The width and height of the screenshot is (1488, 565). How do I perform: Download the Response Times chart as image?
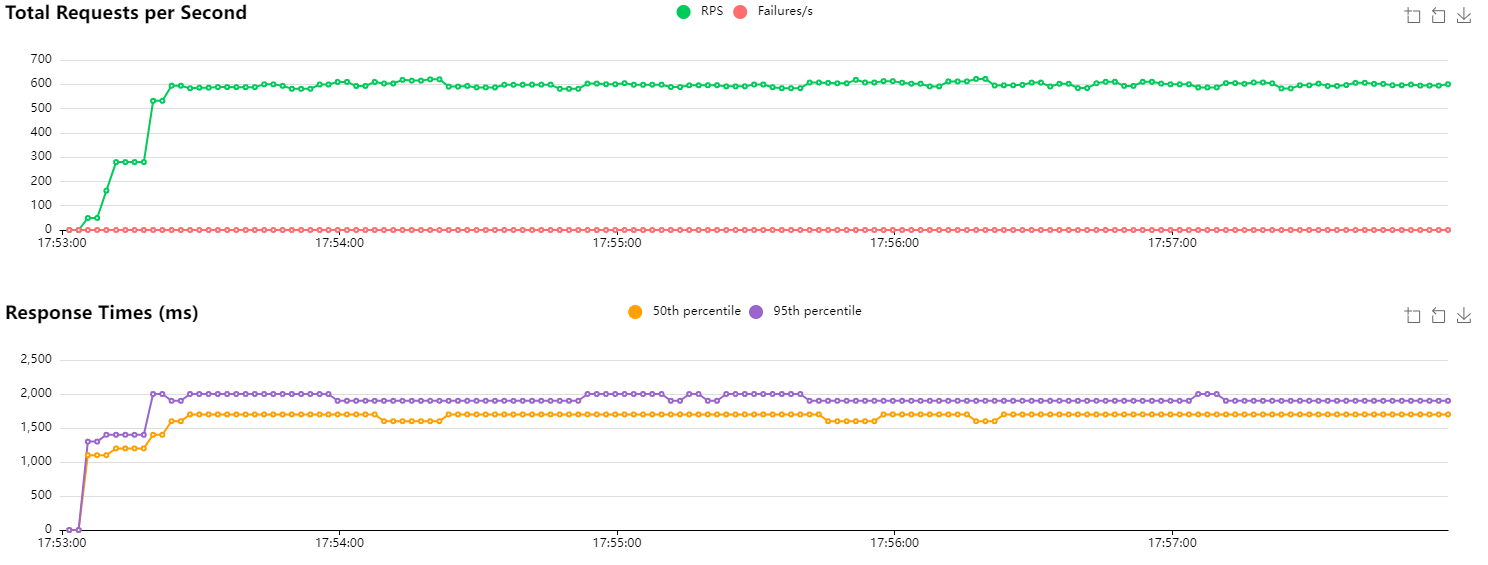[1464, 316]
